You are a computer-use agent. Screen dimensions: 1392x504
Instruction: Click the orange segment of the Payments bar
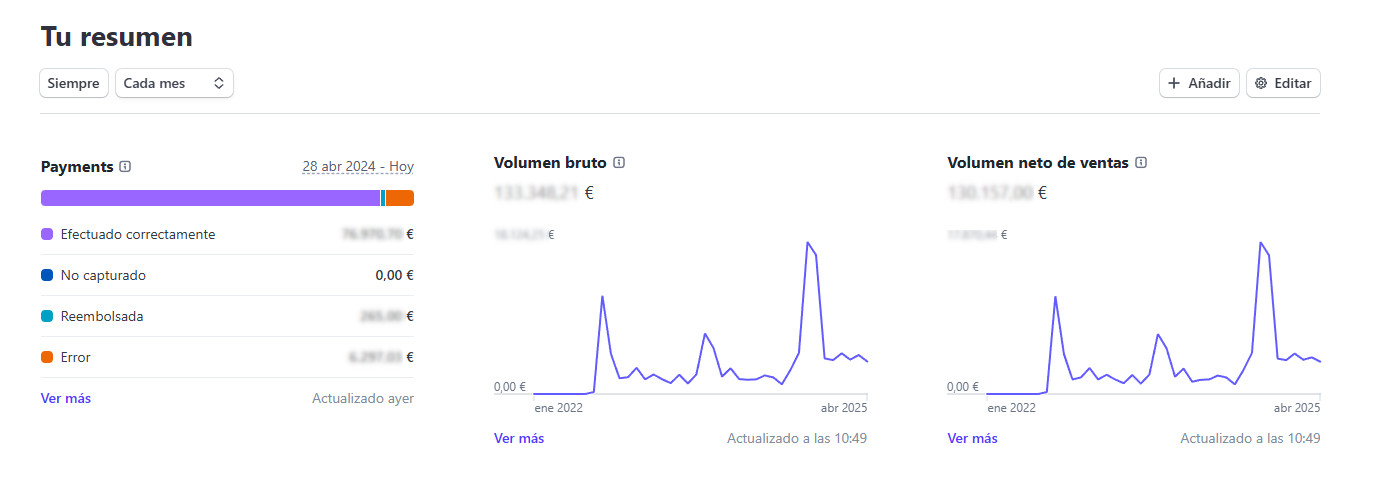click(x=400, y=198)
